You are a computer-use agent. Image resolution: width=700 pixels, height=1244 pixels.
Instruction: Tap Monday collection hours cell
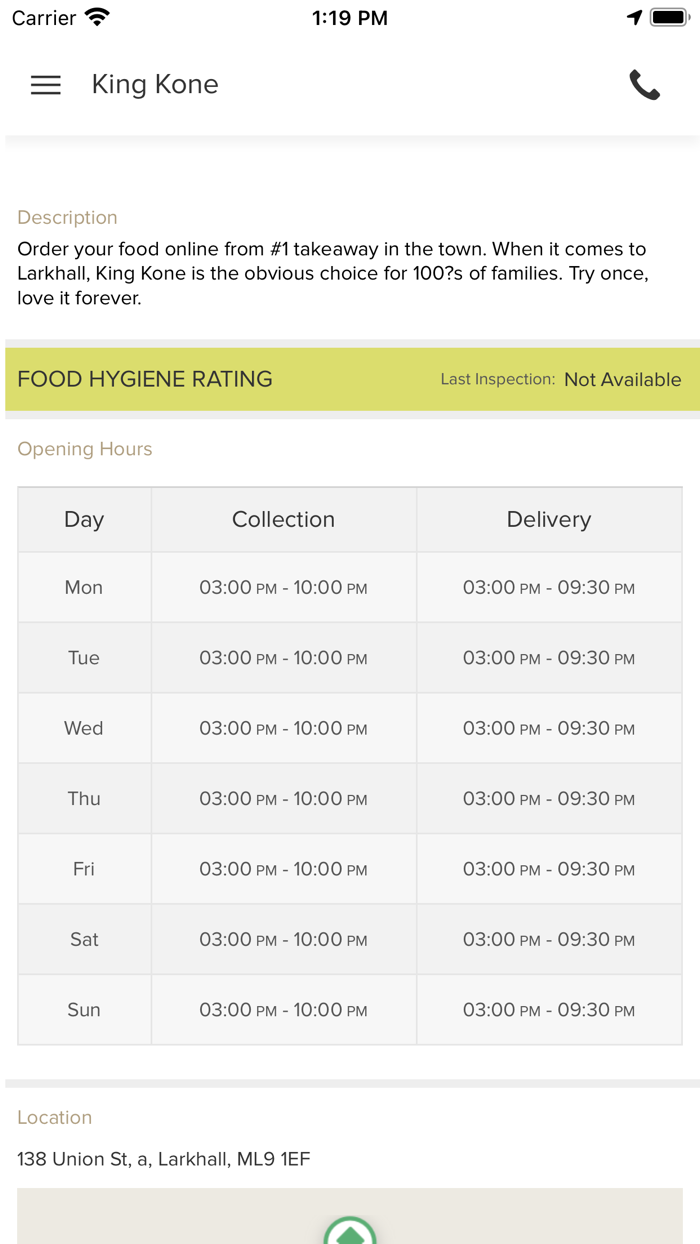[x=283, y=588]
